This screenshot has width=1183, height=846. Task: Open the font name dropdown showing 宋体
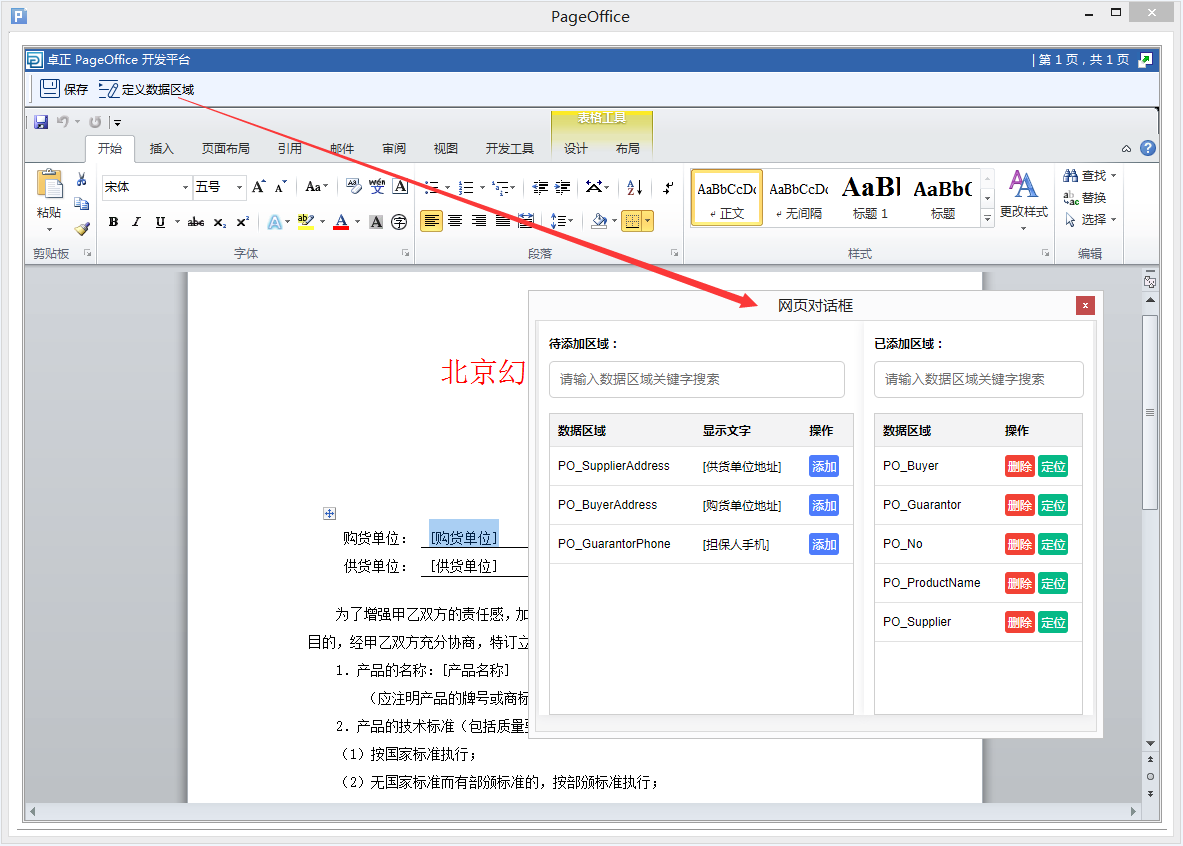pyautogui.click(x=185, y=187)
